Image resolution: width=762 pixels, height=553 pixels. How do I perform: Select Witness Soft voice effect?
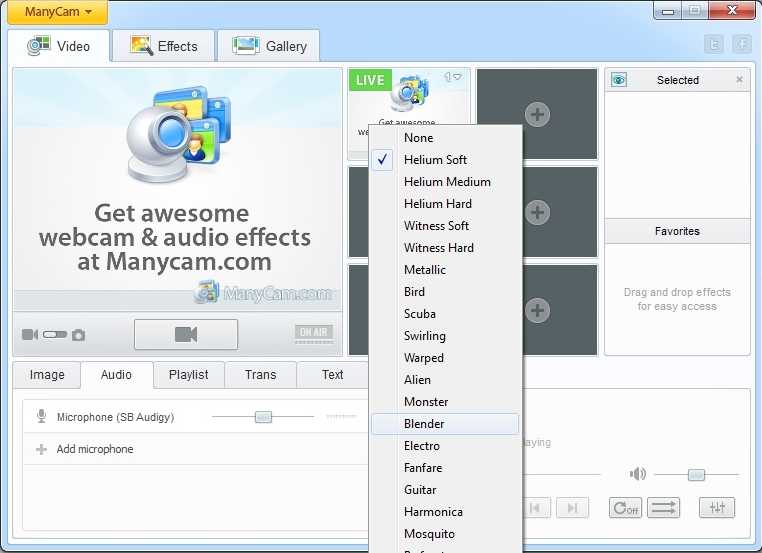point(445,225)
